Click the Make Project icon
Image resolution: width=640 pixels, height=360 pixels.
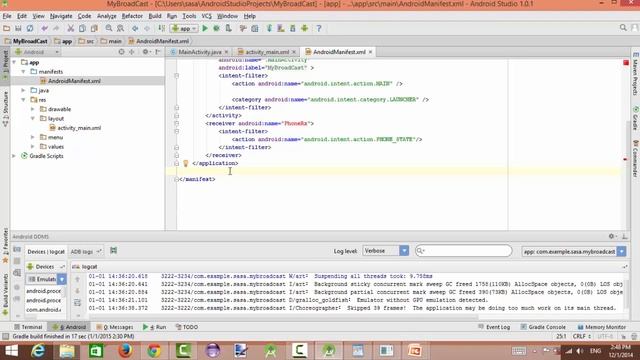tap(162, 28)
